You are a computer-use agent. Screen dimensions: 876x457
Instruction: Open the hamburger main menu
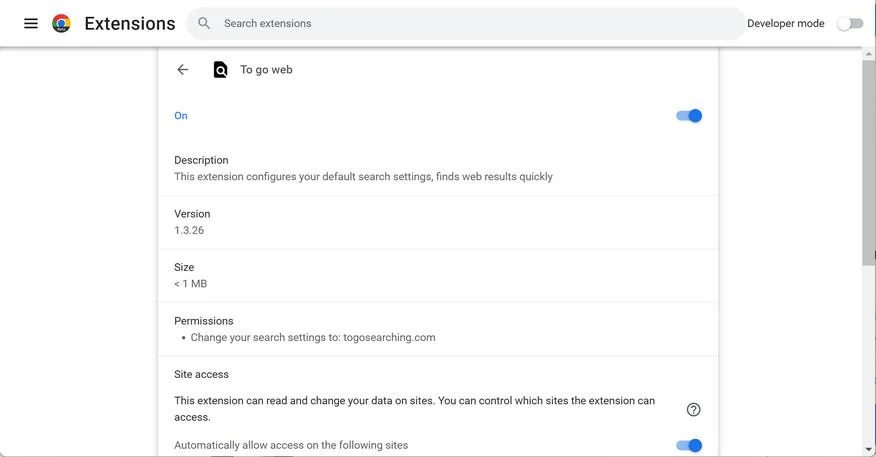(x=31, y=23)
